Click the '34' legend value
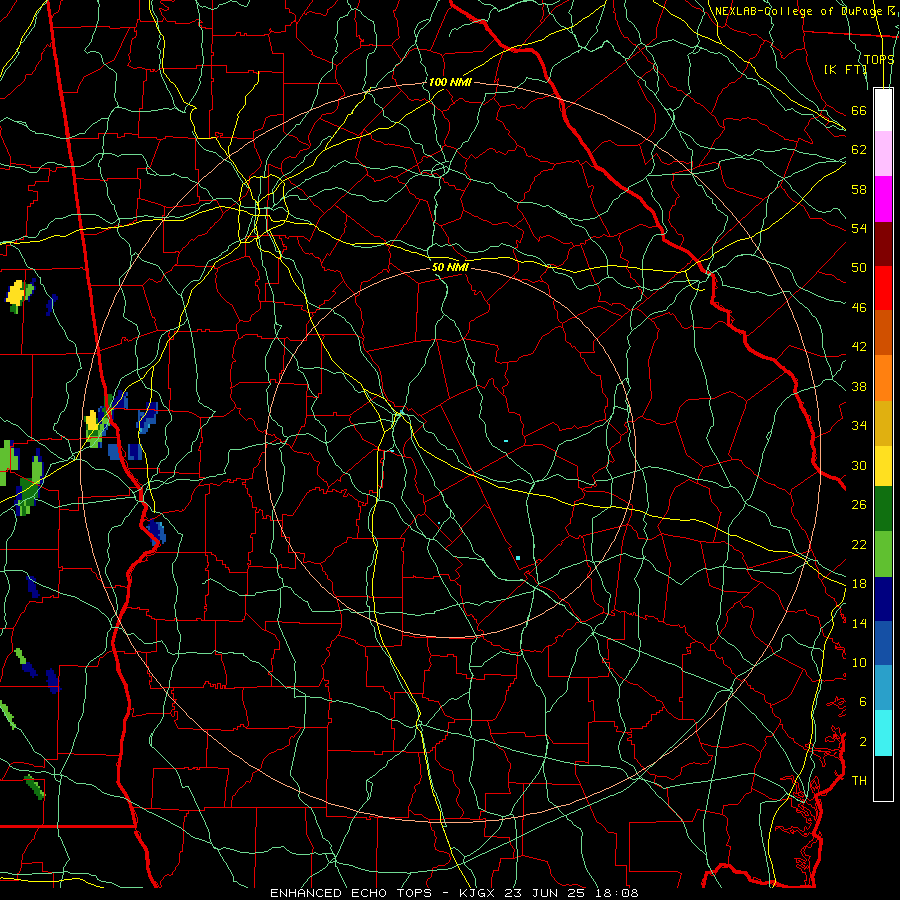The image size is (900, 900). pos(859,425)
